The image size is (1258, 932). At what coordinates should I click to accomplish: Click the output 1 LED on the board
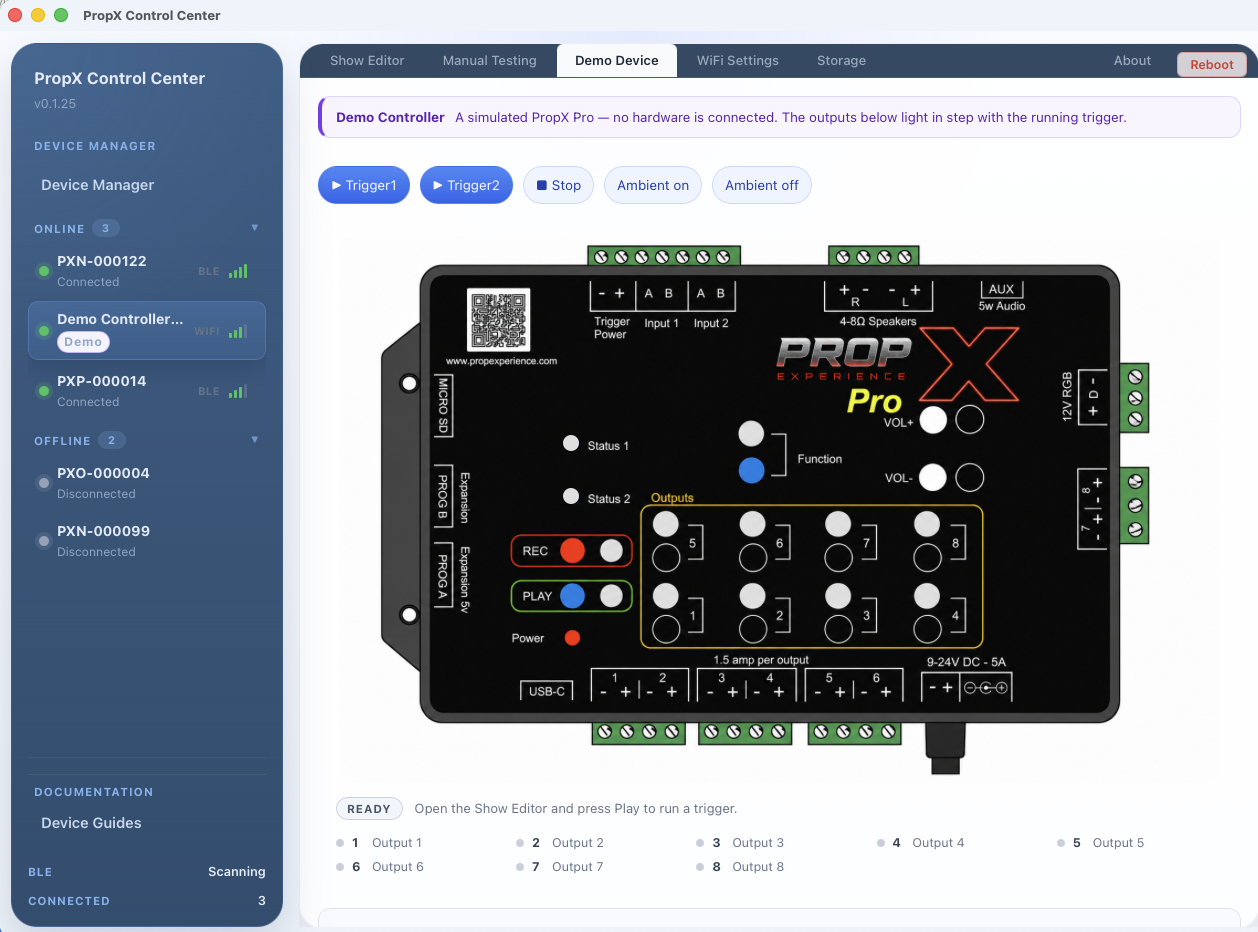(x=666, y=597)
